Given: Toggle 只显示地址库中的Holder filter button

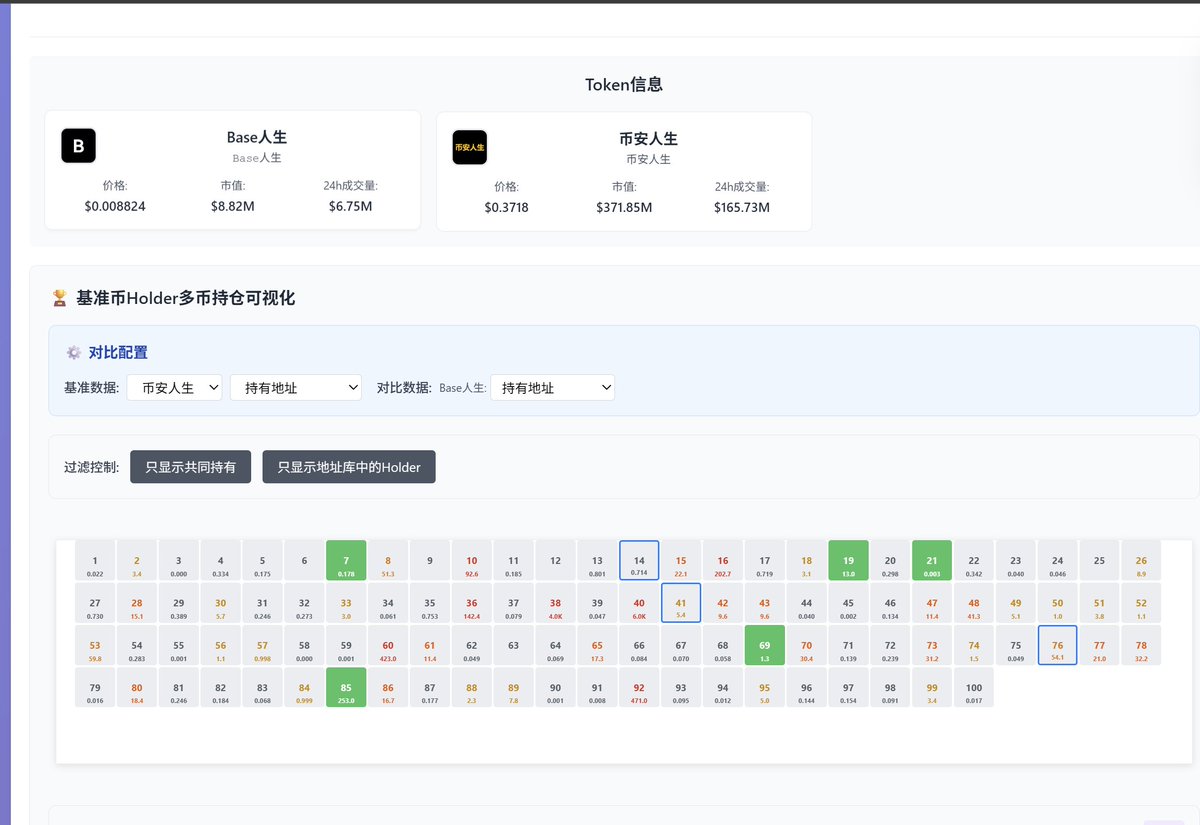Looking at the screenshot, I should pyautogui.click(x=349, y=467).
